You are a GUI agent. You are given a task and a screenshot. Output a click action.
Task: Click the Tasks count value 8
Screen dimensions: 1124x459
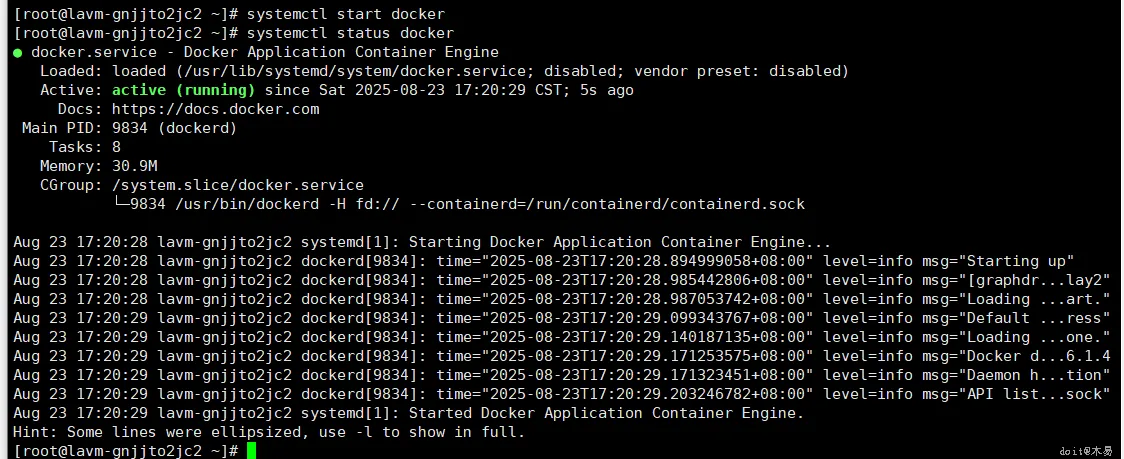coord(117,147)
